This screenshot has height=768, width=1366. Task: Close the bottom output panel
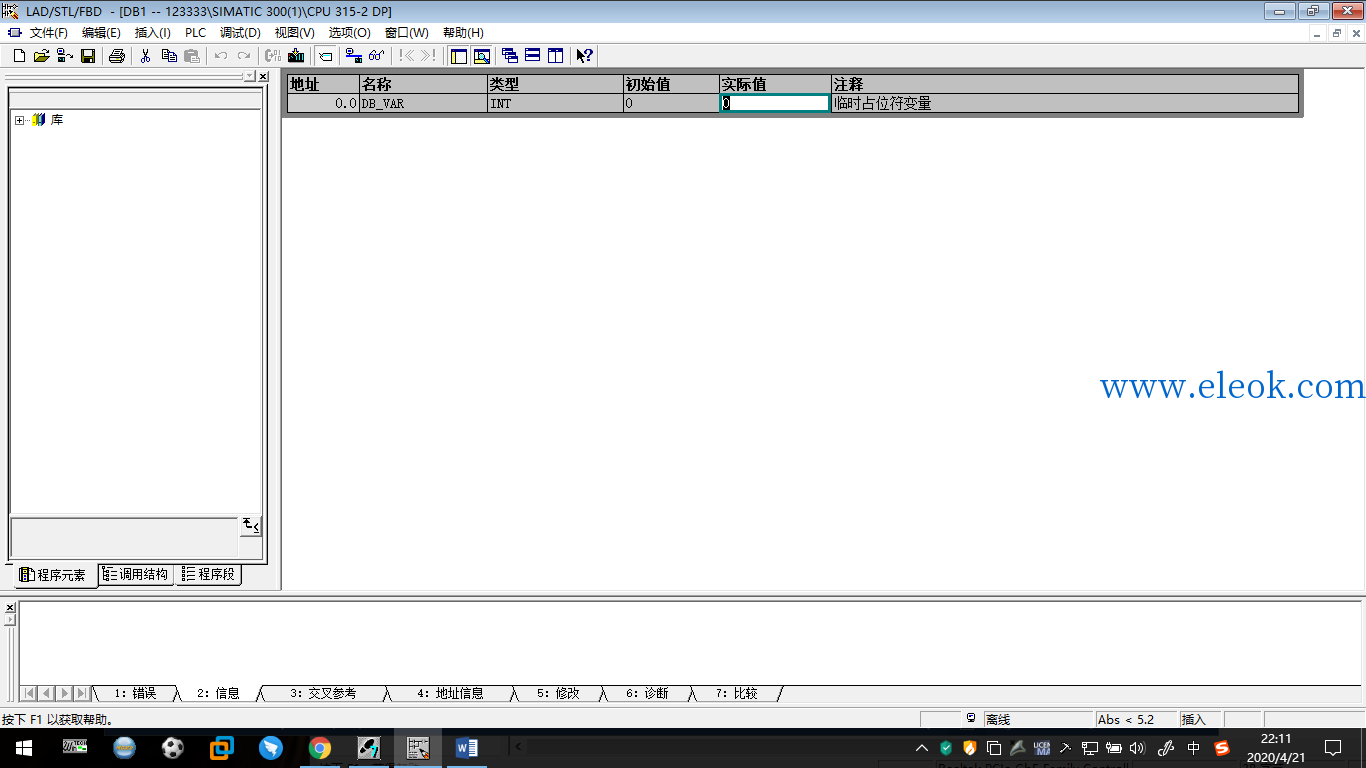(x=10, y=607)
